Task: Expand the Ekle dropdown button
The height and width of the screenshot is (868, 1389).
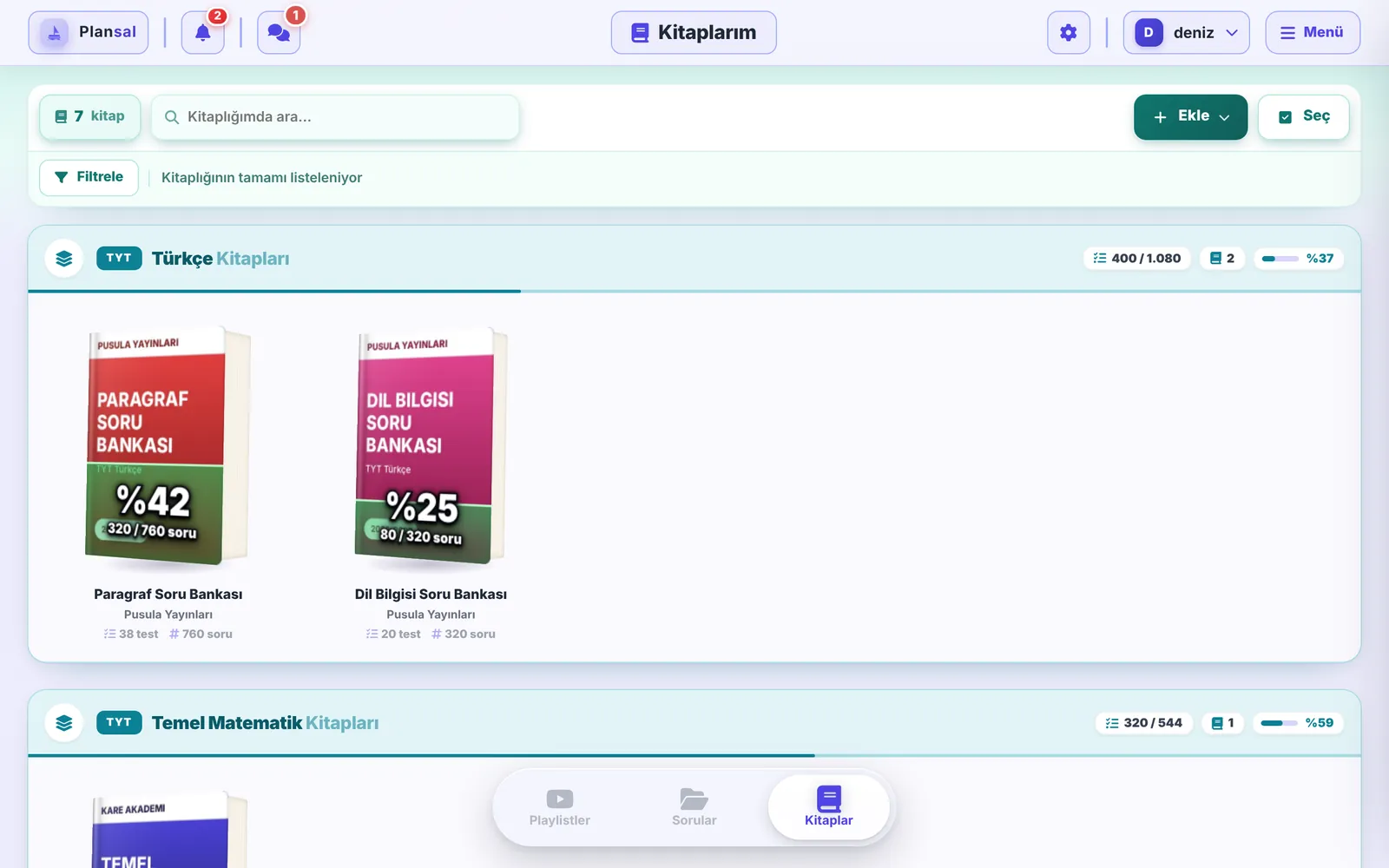Action: click(1190, 116)
